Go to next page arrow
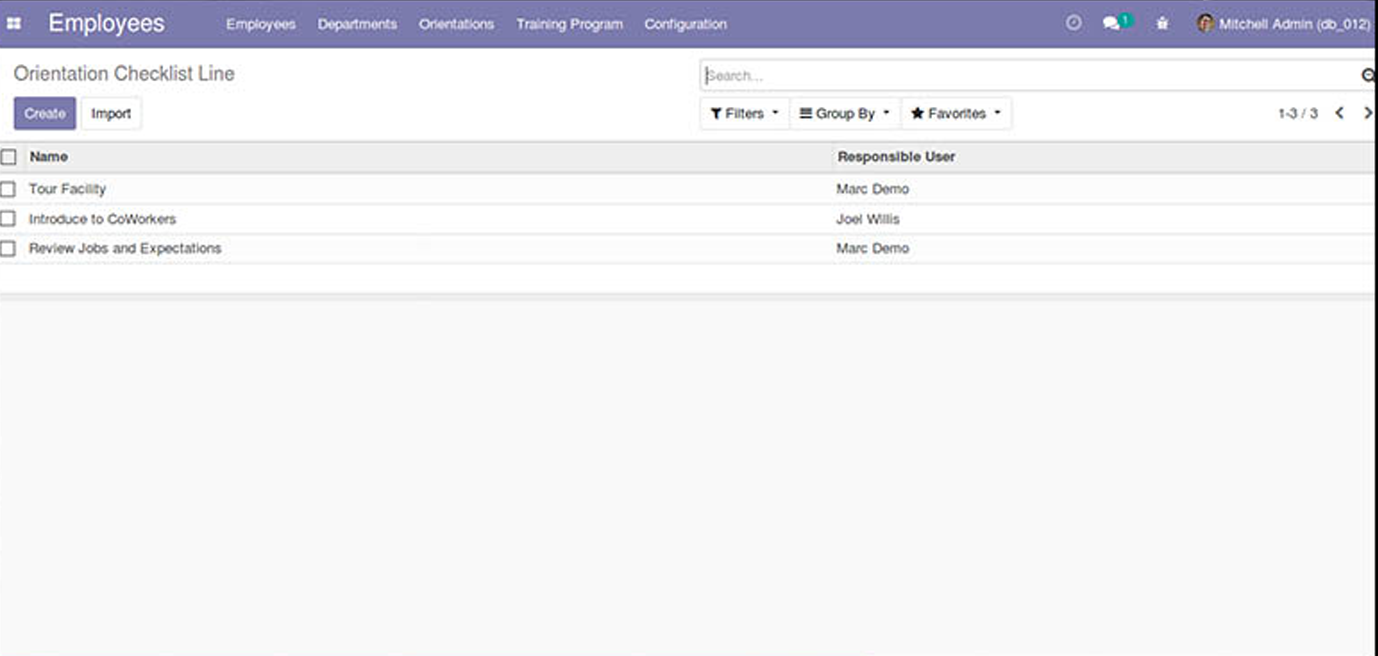The height and width of the screenshot is (656, 1378). [x=1368, y=113]
